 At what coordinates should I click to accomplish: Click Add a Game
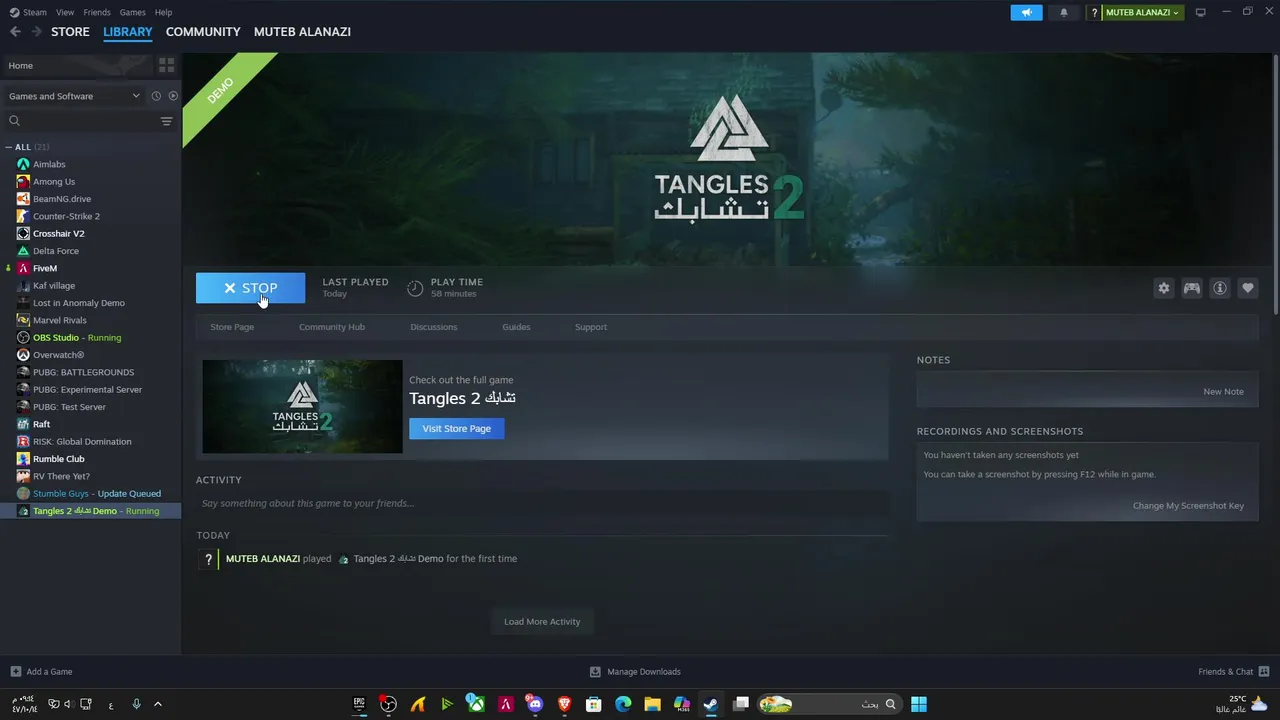[41, 671]
